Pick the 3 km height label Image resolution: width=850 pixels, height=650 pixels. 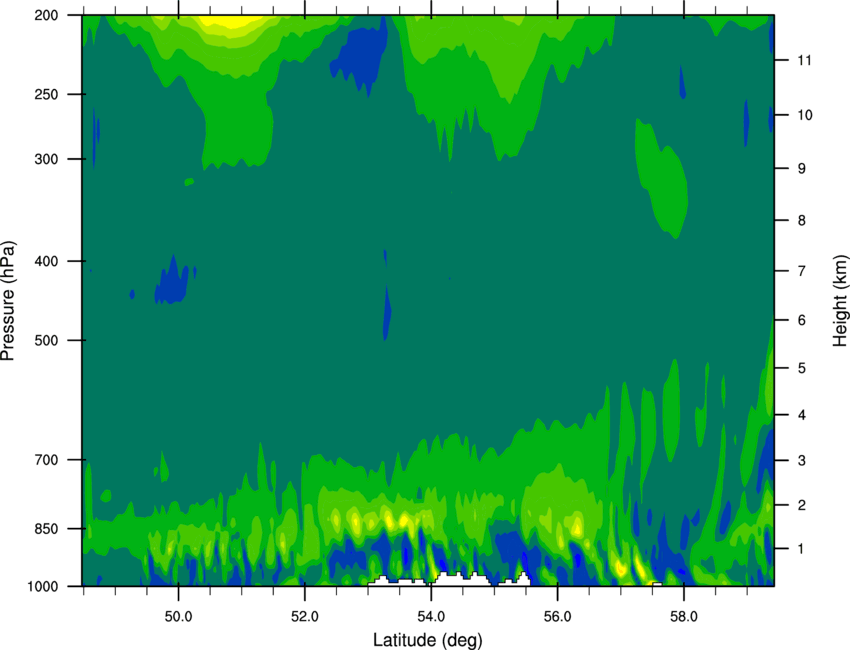(802, 461)
